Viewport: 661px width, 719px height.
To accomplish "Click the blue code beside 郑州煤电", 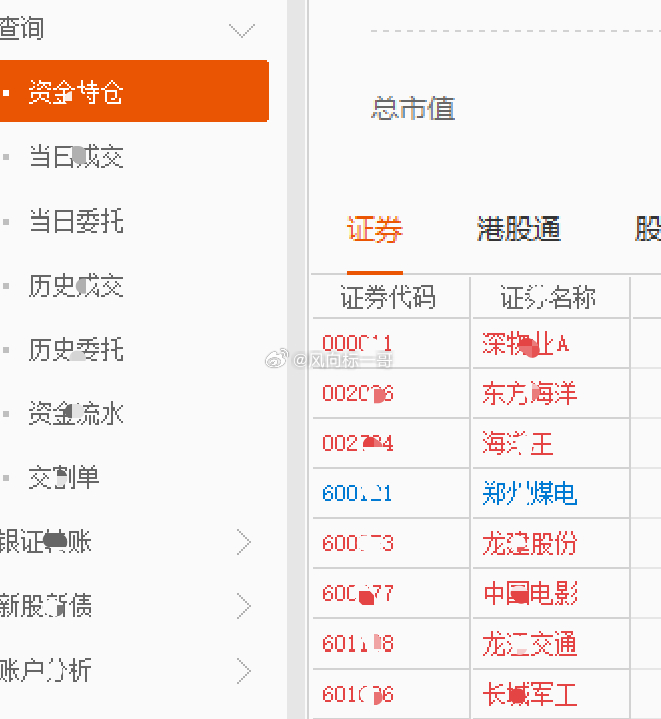I will point(357,494).
